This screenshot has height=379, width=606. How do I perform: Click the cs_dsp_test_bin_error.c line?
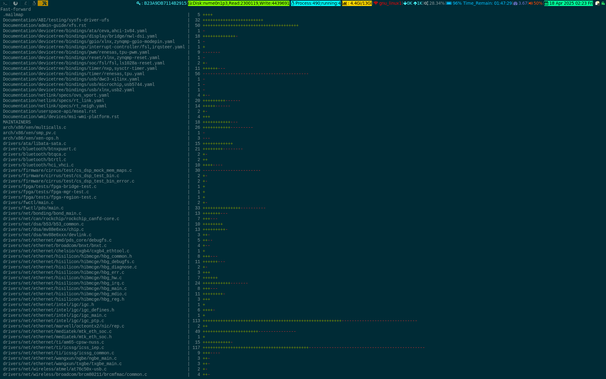(x=69, y=181)
